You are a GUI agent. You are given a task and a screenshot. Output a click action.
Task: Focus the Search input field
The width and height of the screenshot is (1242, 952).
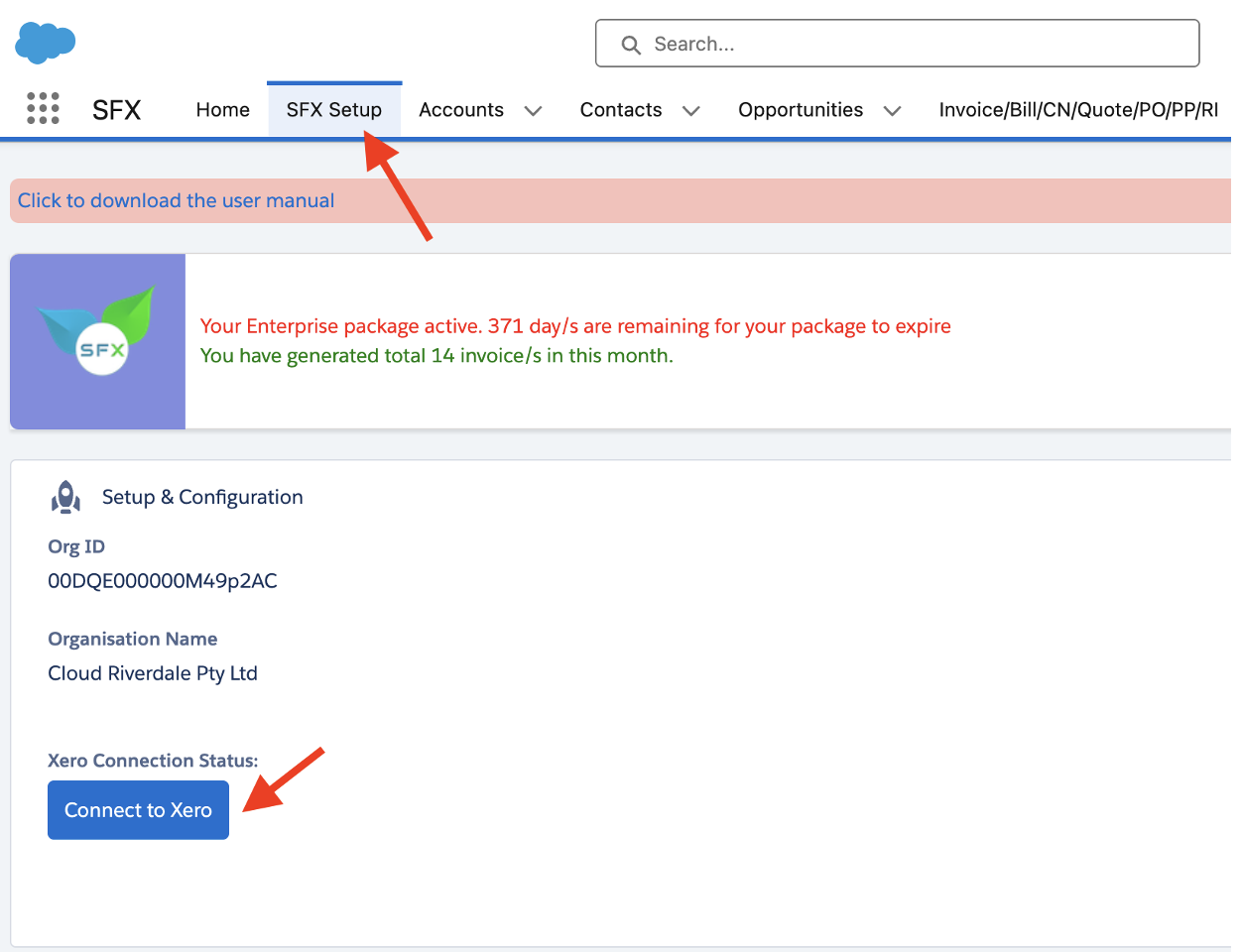click(897, 44)
